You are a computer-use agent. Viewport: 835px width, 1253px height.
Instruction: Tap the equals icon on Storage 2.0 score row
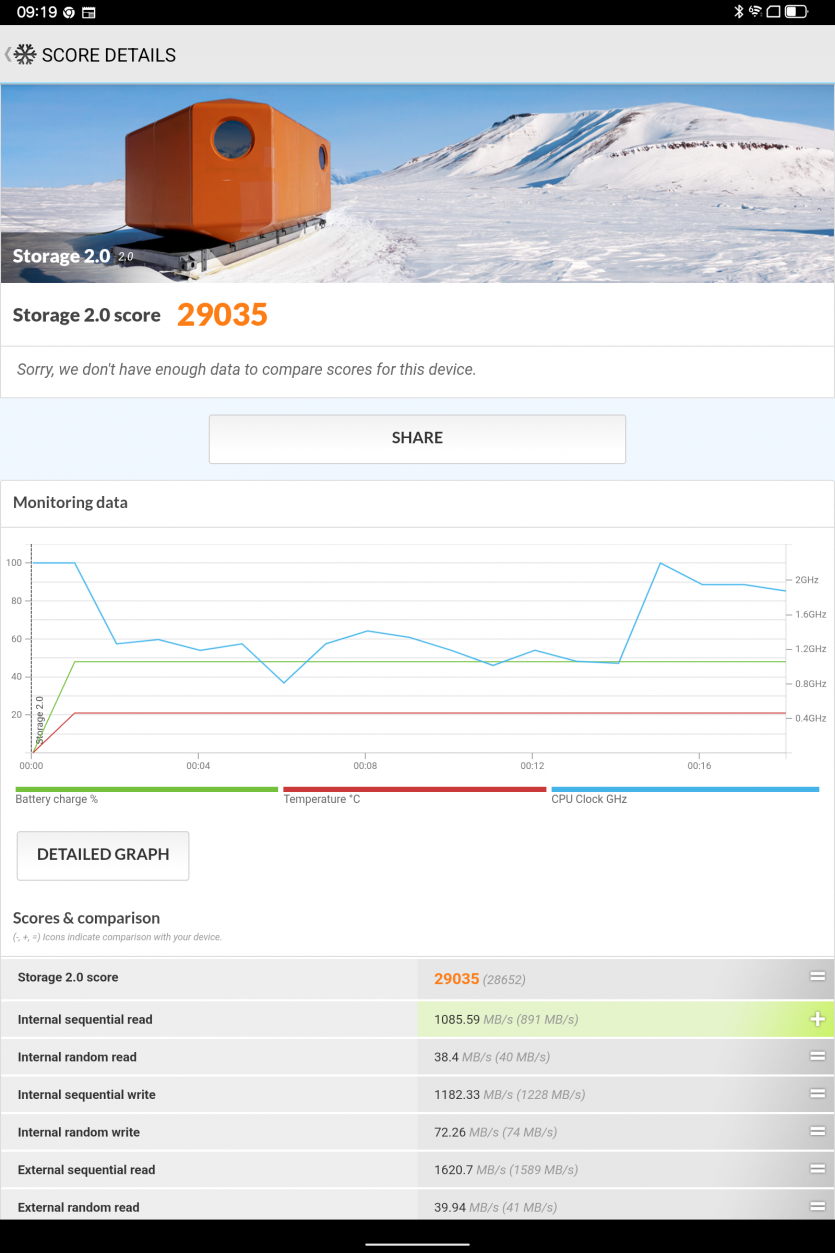[x=817, y=977]
